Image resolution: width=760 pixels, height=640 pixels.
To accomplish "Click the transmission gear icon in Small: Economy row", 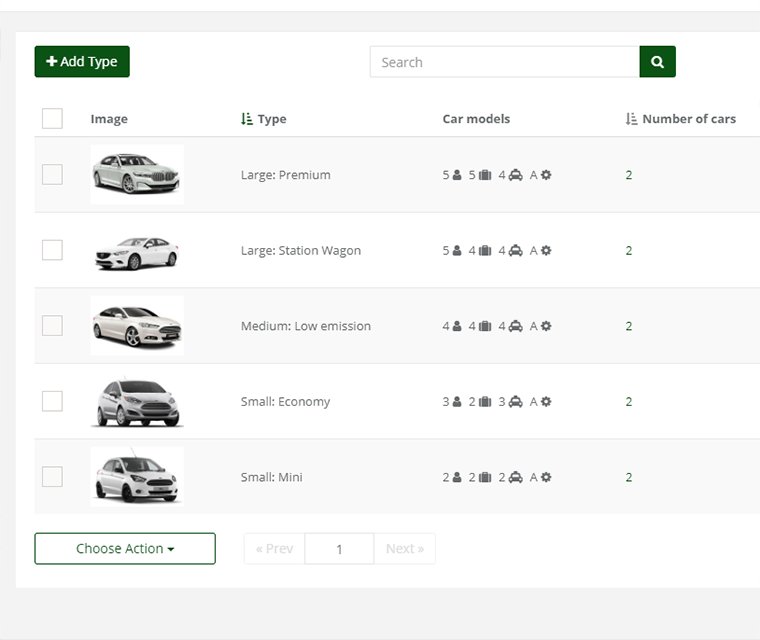I will pos(546,402).
